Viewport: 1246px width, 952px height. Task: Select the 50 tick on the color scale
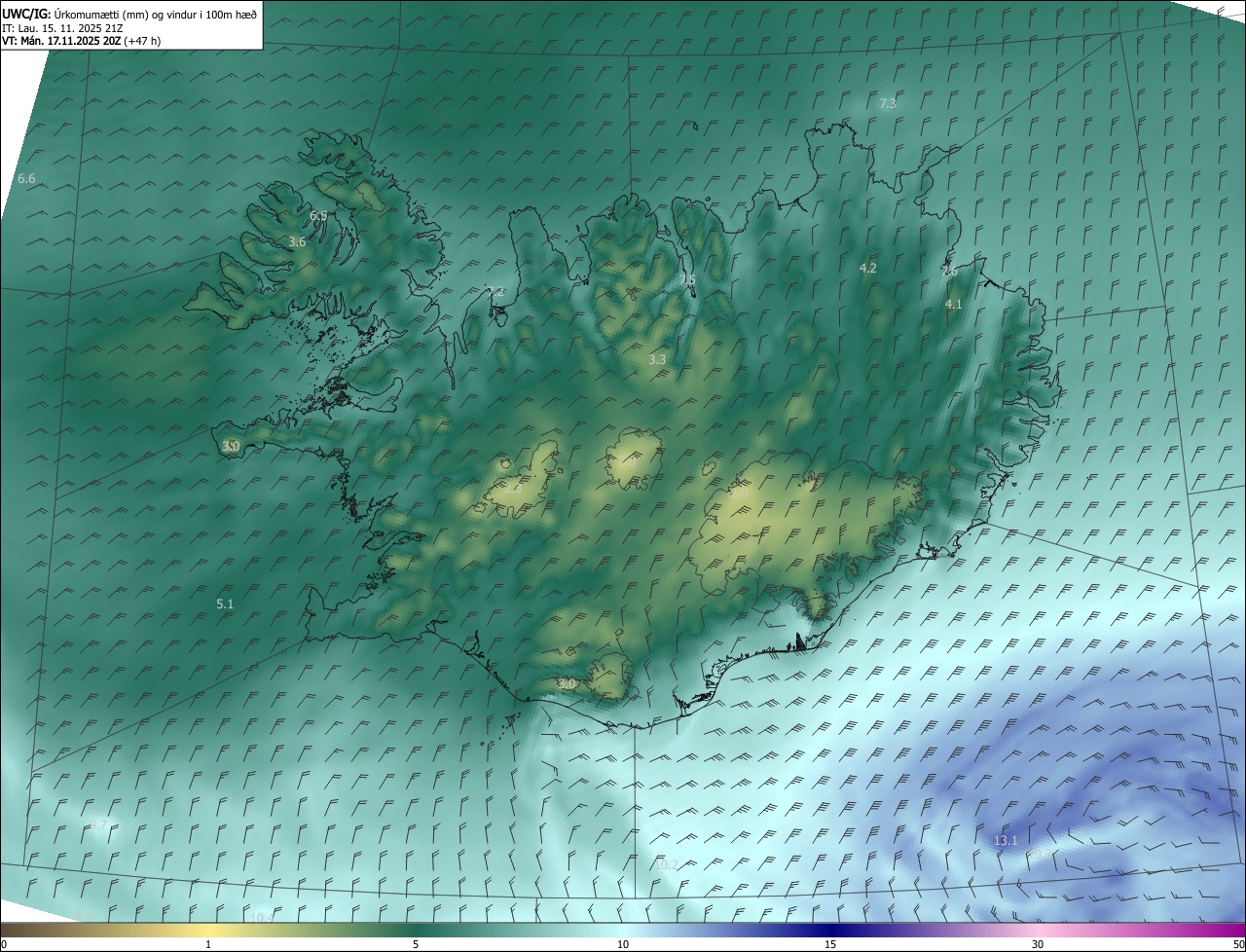coord(1238,944)
